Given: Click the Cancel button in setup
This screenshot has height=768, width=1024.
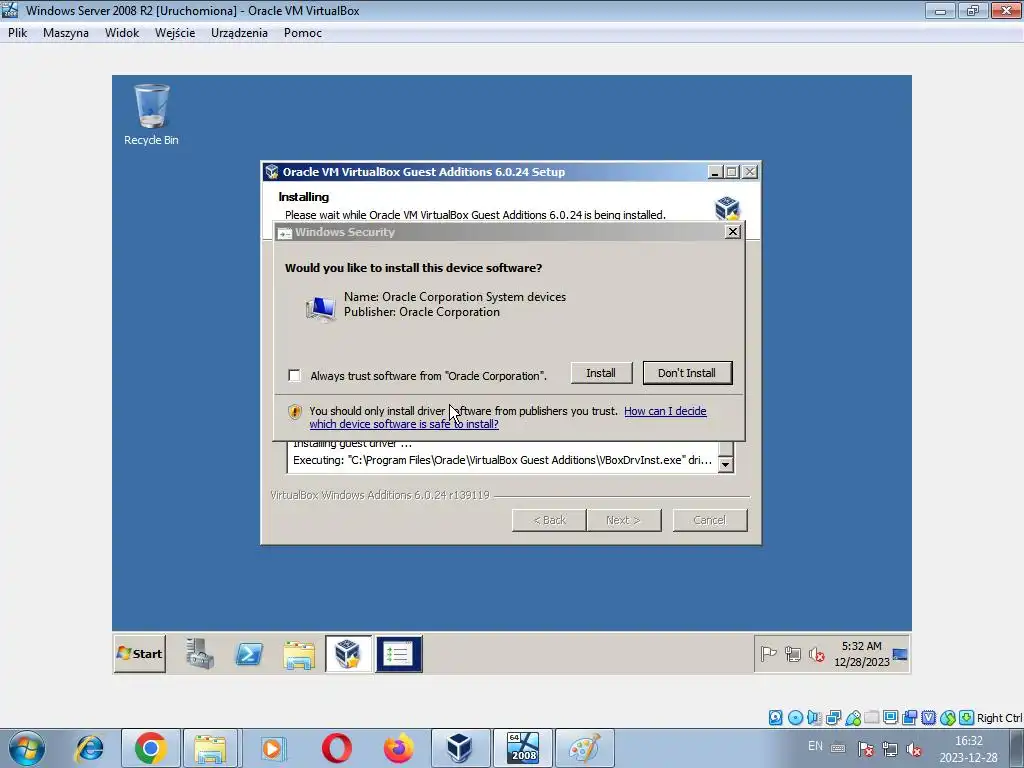Looking at the screenshot, I should [710, 520].
